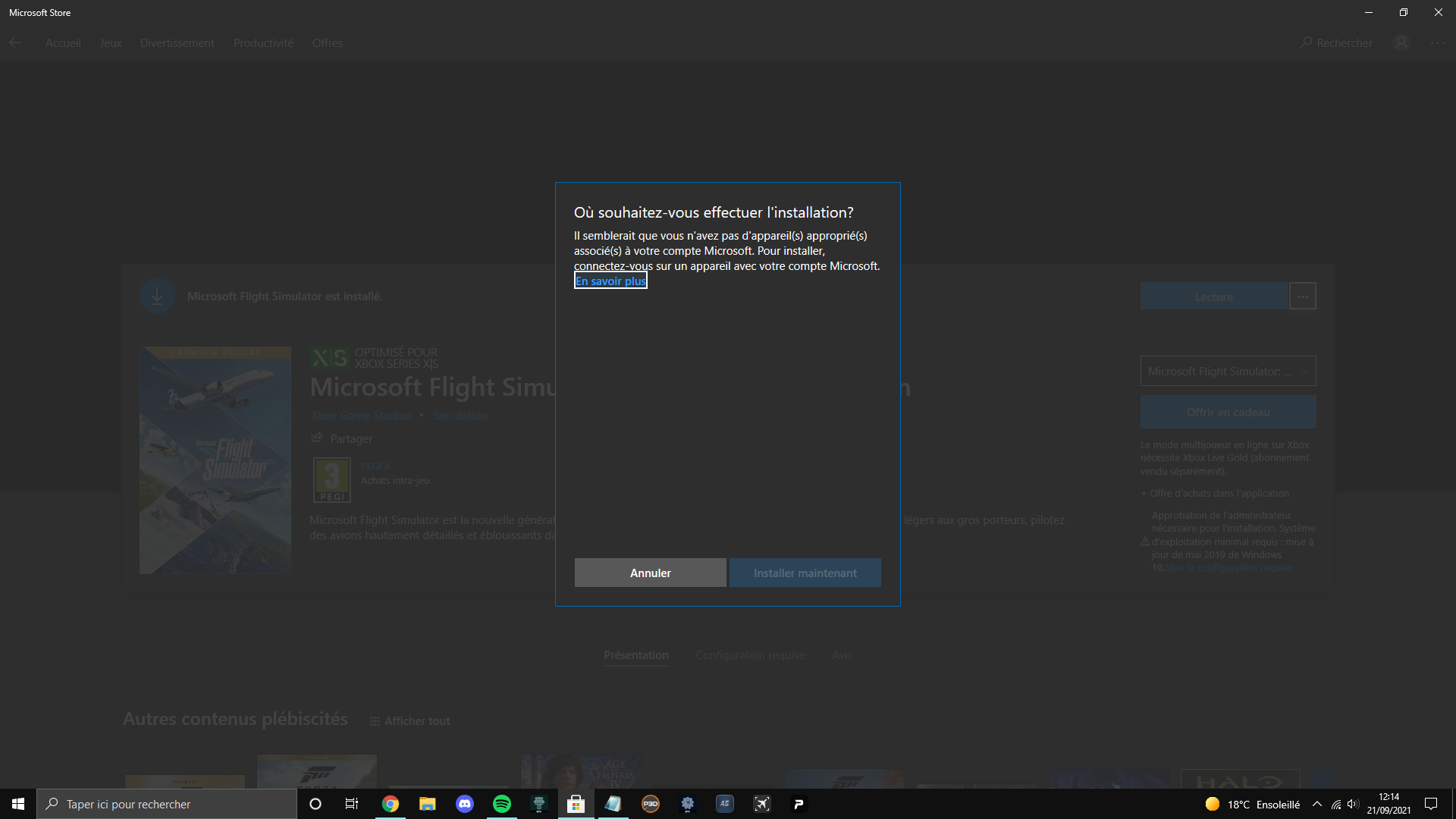Open Discord from the taskbar
This screenshot has width=1456, height=819.
pos(465,804)
